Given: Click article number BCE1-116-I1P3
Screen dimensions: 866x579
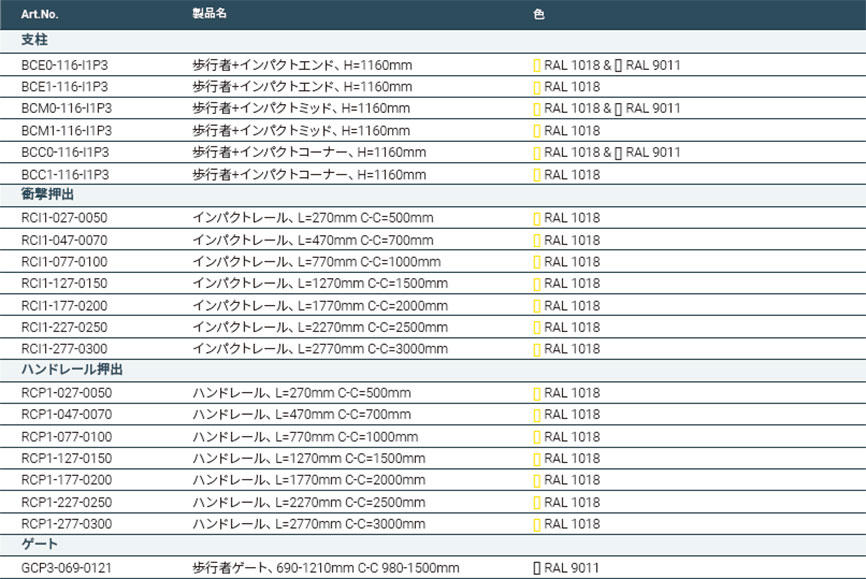Looking at the screenshot, I should tap(65, 87).
